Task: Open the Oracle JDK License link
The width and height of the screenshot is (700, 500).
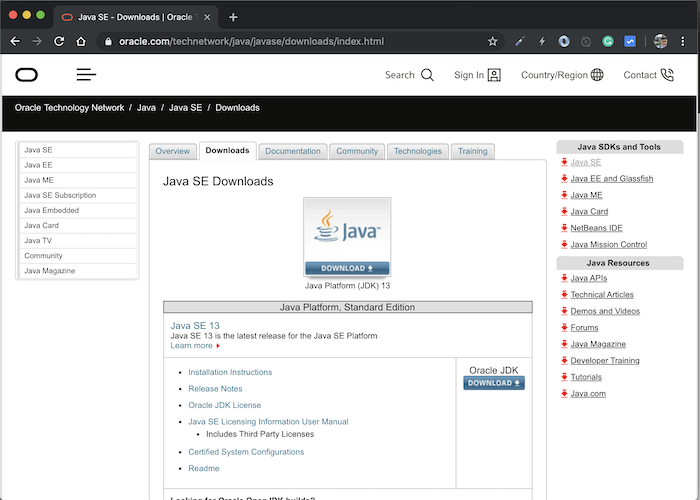Action: pyautogui.click(x=225, y=405)
